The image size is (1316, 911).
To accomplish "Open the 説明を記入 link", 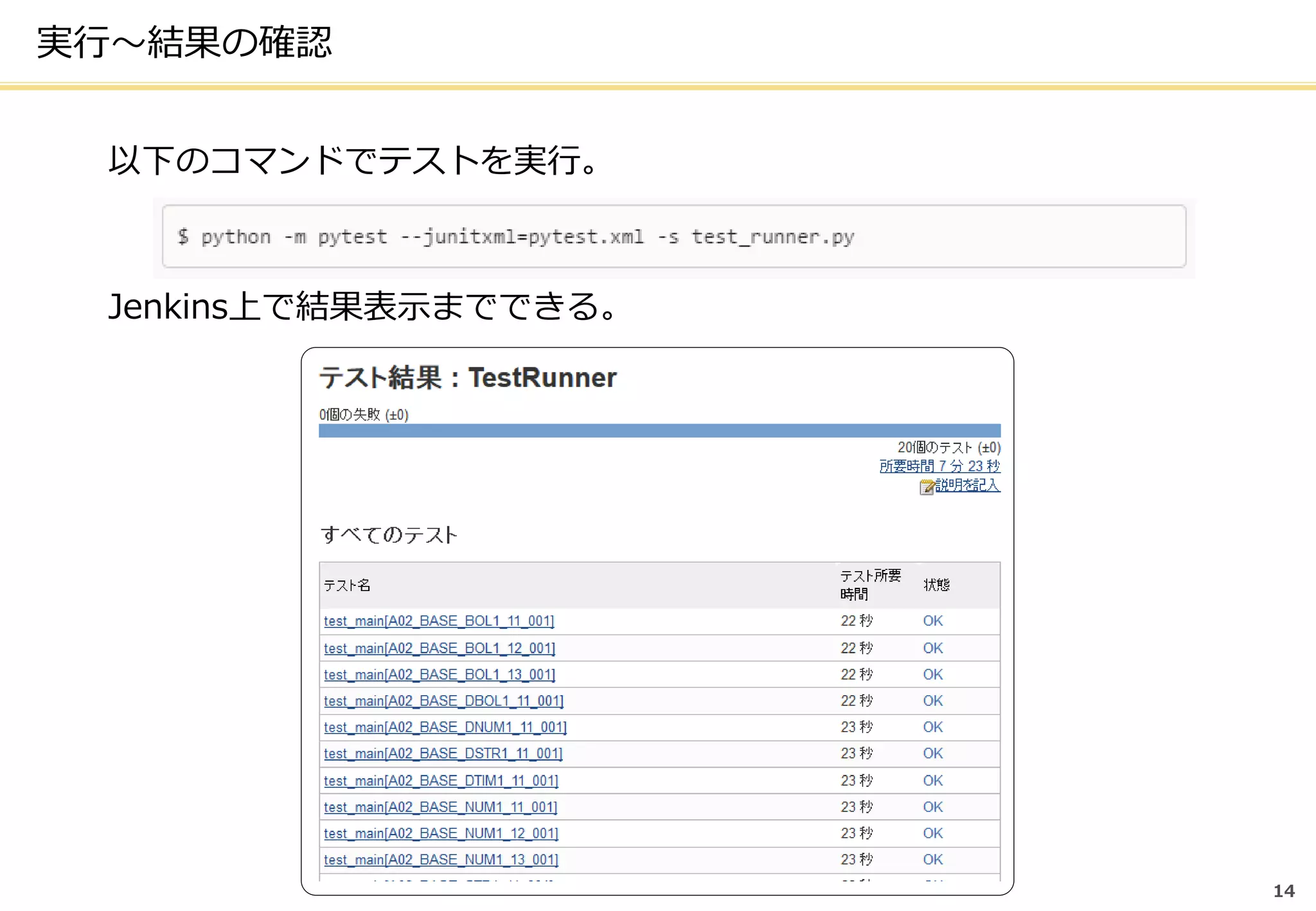I will pos(966,485).
